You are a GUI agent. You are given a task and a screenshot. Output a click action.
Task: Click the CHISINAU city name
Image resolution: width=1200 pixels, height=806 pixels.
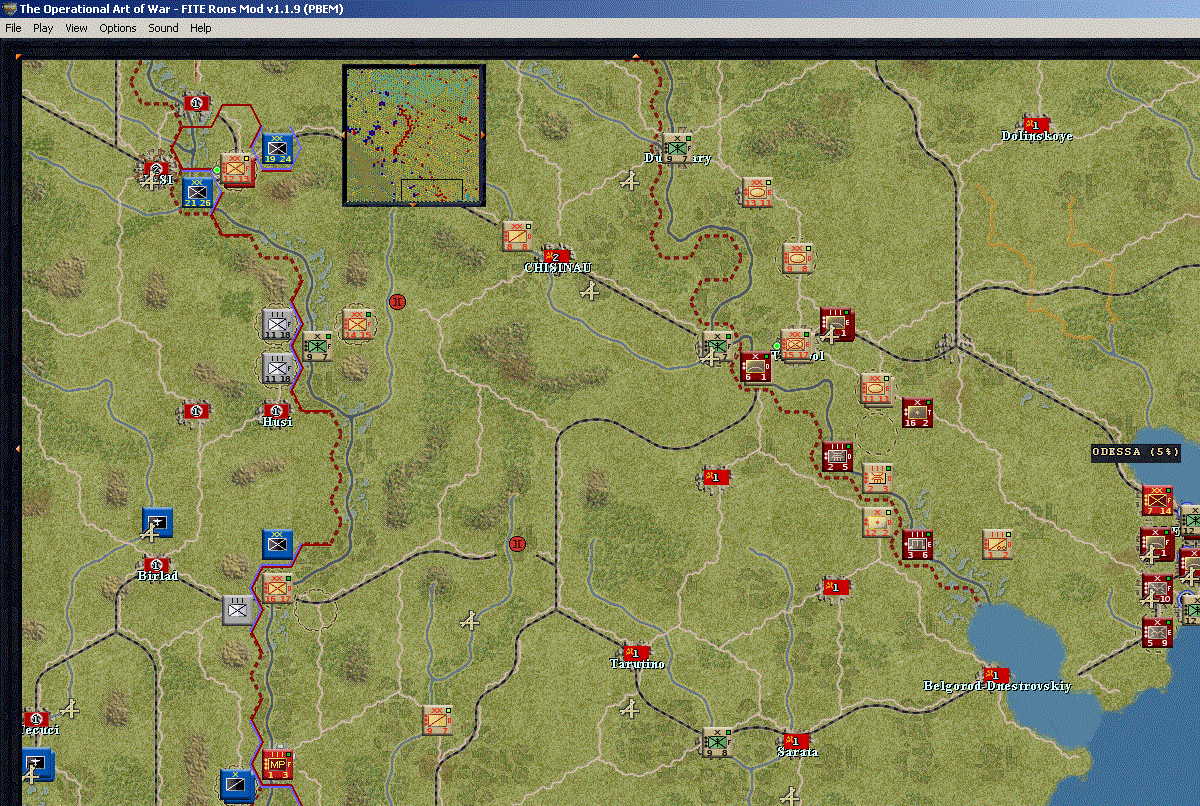click(558, 268)
